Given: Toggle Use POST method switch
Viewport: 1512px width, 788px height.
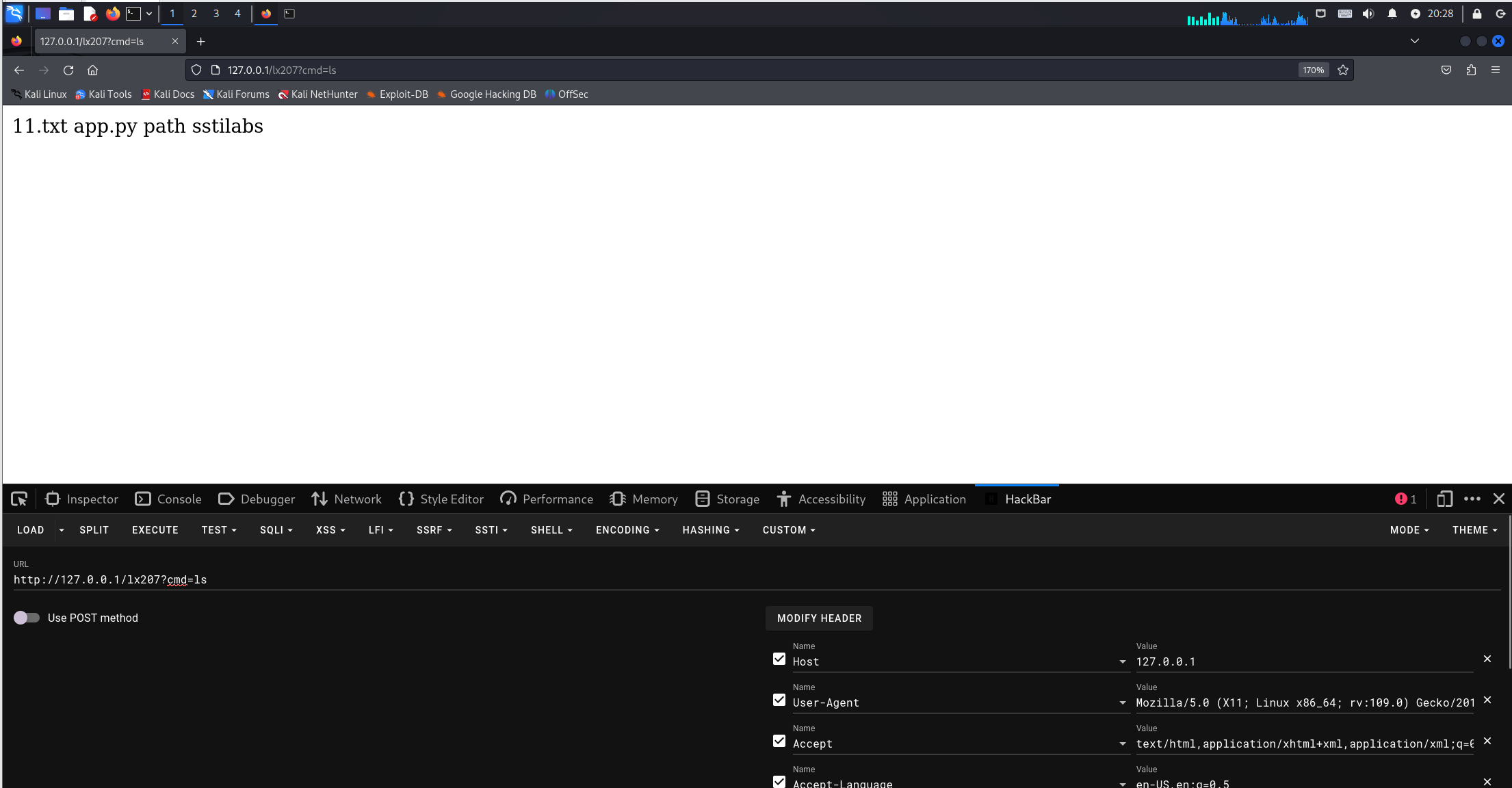Looking at the screenshot, I should (x=27, y=618).
